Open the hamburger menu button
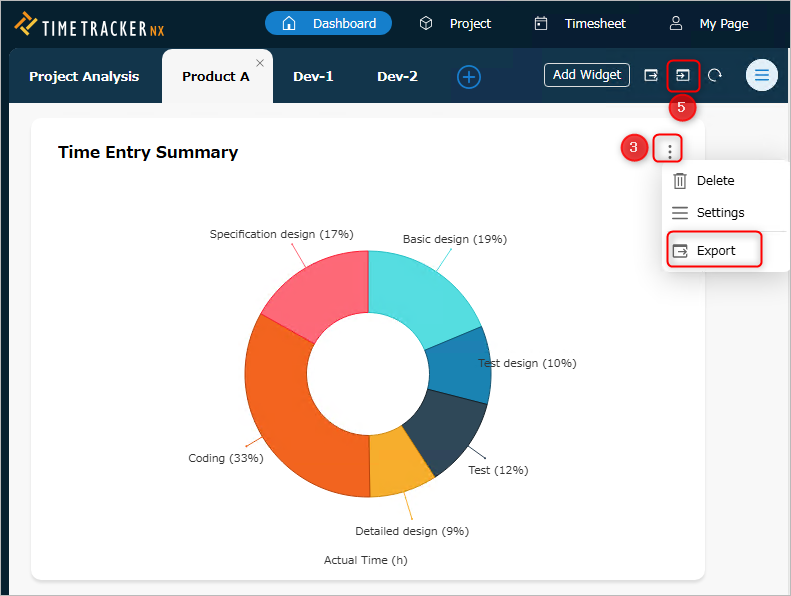This screenshot has height=596, width=791. [762, 75]
